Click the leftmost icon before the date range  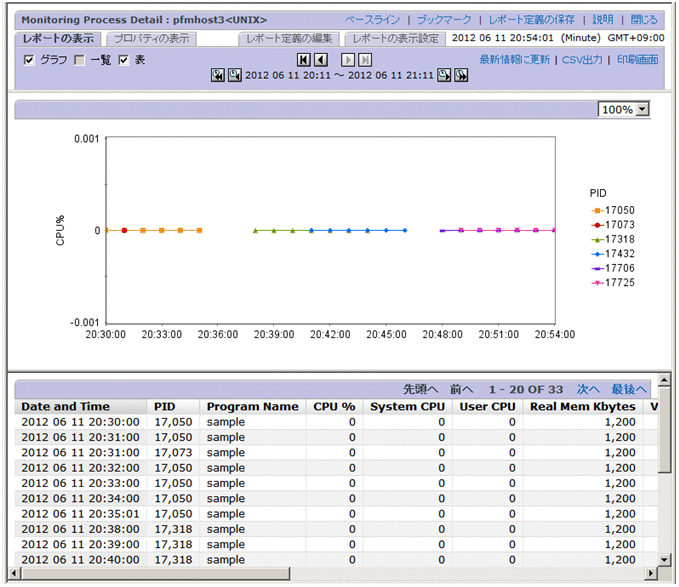click(218, 76)
